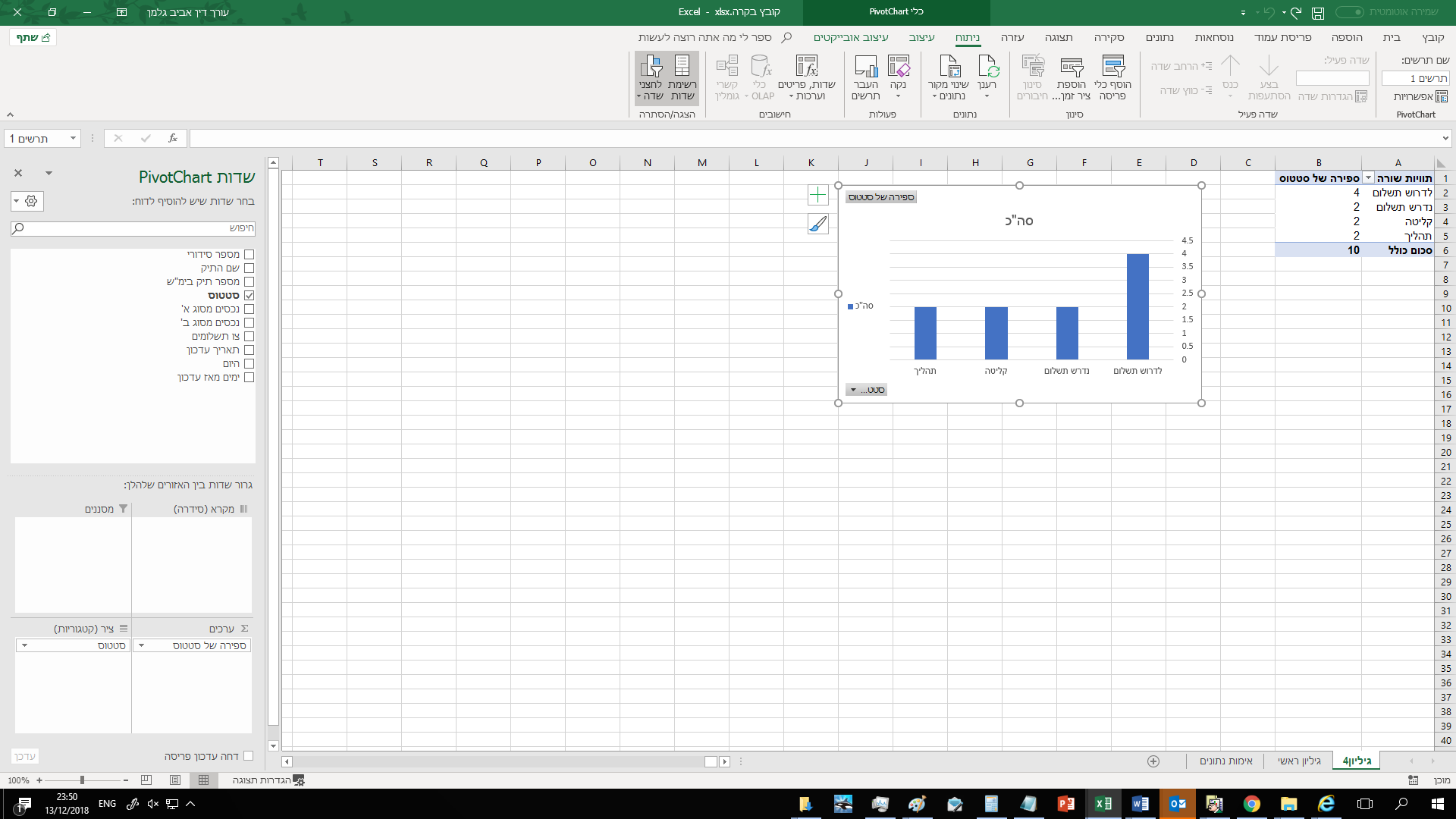This screenshot has height=819, width=1456.
Task: Click the Refresh (רענן) icon
Action: pos(988,67)
